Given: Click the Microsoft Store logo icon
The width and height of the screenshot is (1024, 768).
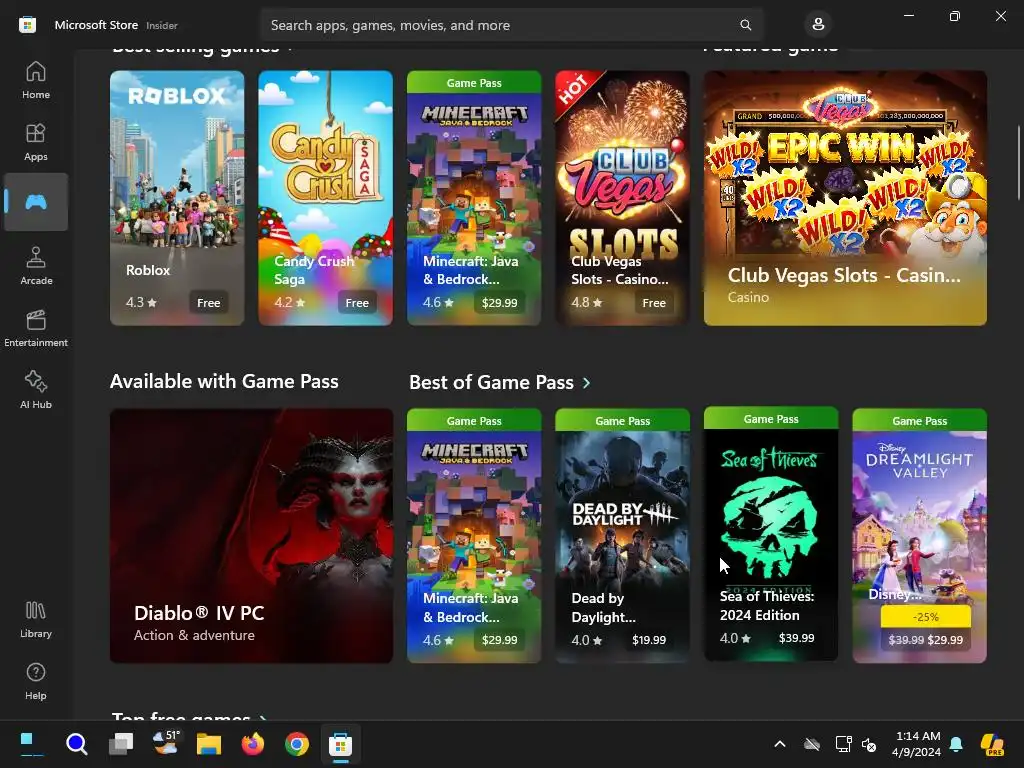Looking at the screenshot, I should click(27, 25).
